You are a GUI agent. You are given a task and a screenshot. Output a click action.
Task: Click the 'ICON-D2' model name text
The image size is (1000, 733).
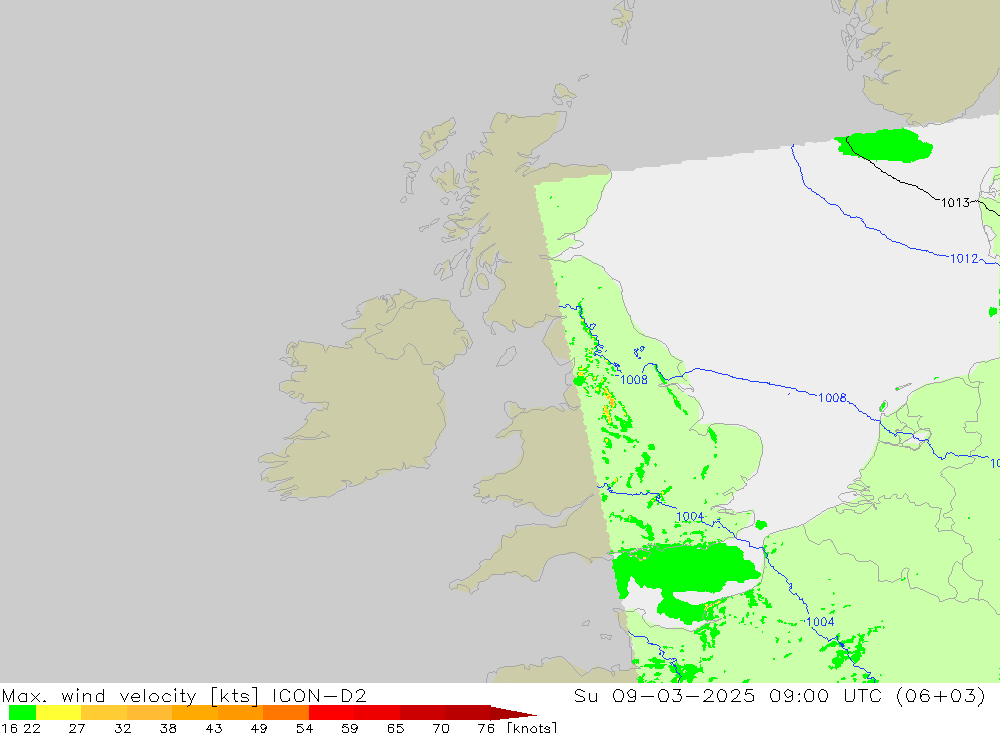click(319, 695)
